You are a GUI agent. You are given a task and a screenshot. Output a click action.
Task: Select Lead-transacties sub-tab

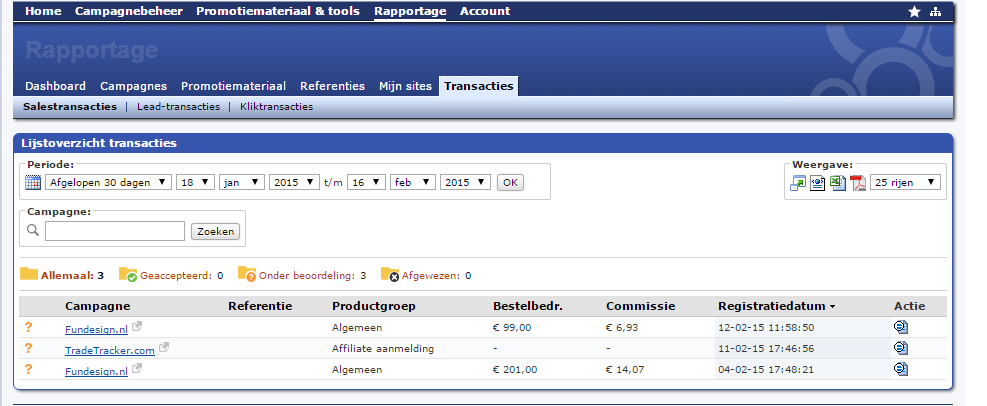(179, 107)
